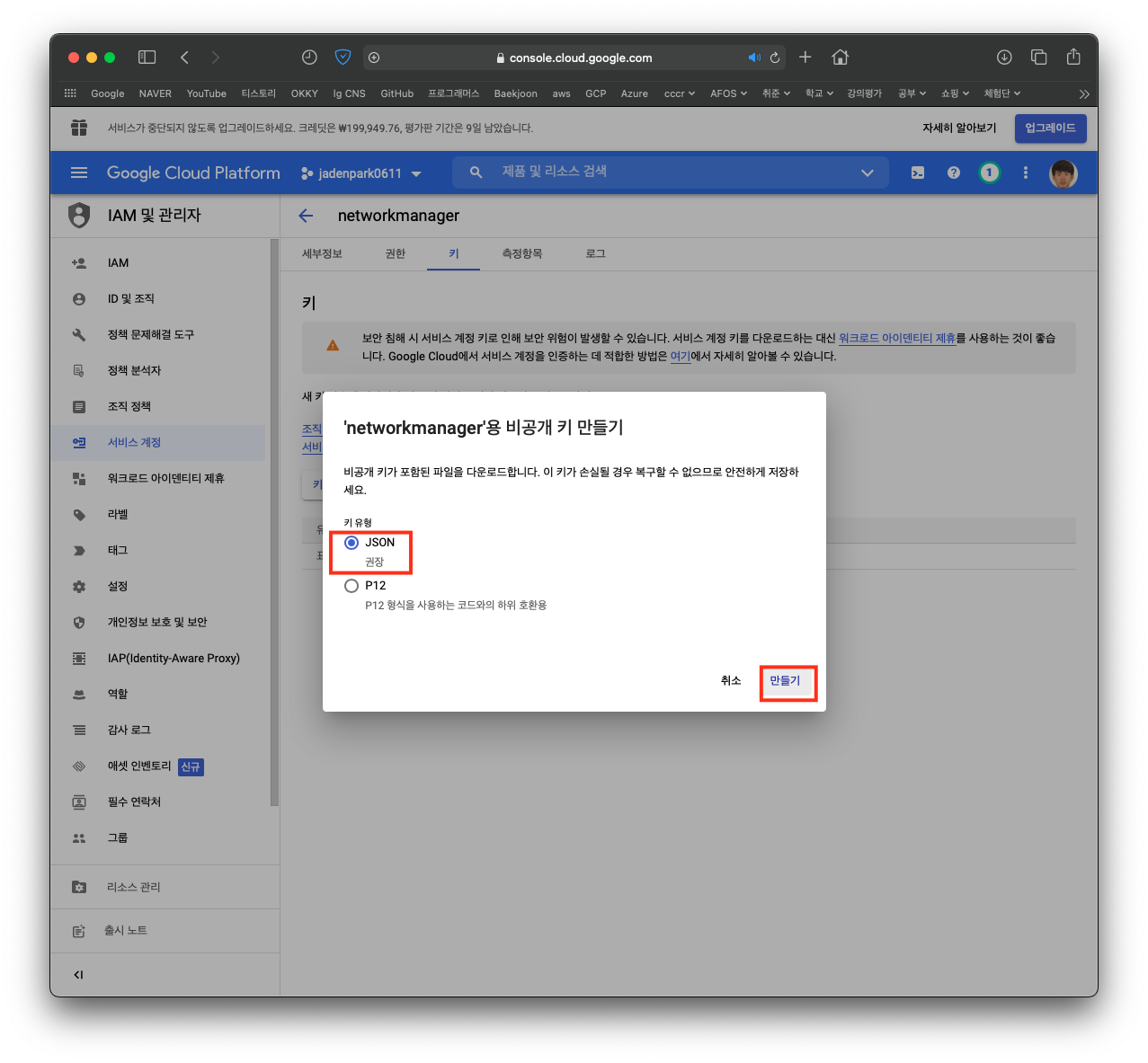Open the Google Cloud navigation hamburger menu
The height and width of the screenshot is (1063, 1148).
(79, 173)
